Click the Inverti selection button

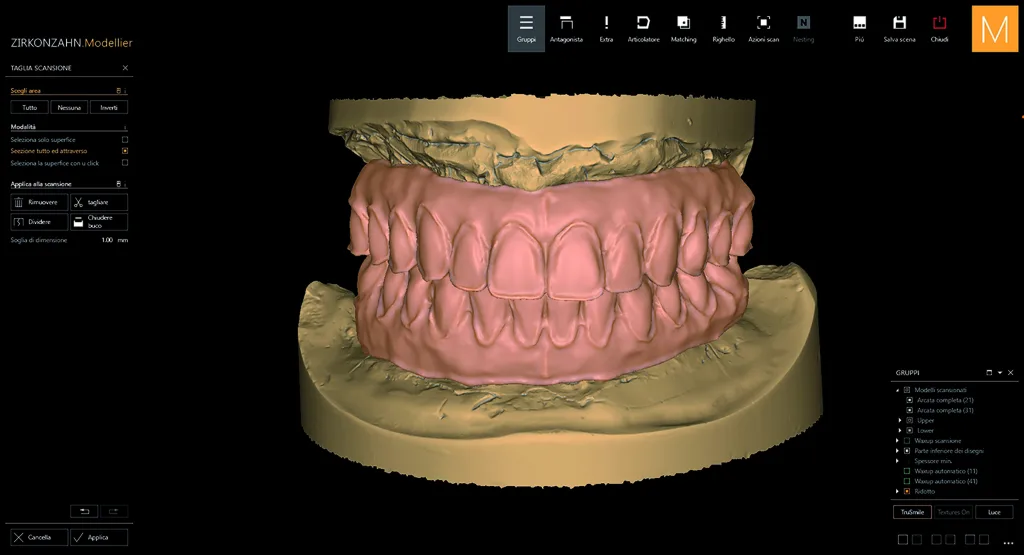[x=109, y=107]
